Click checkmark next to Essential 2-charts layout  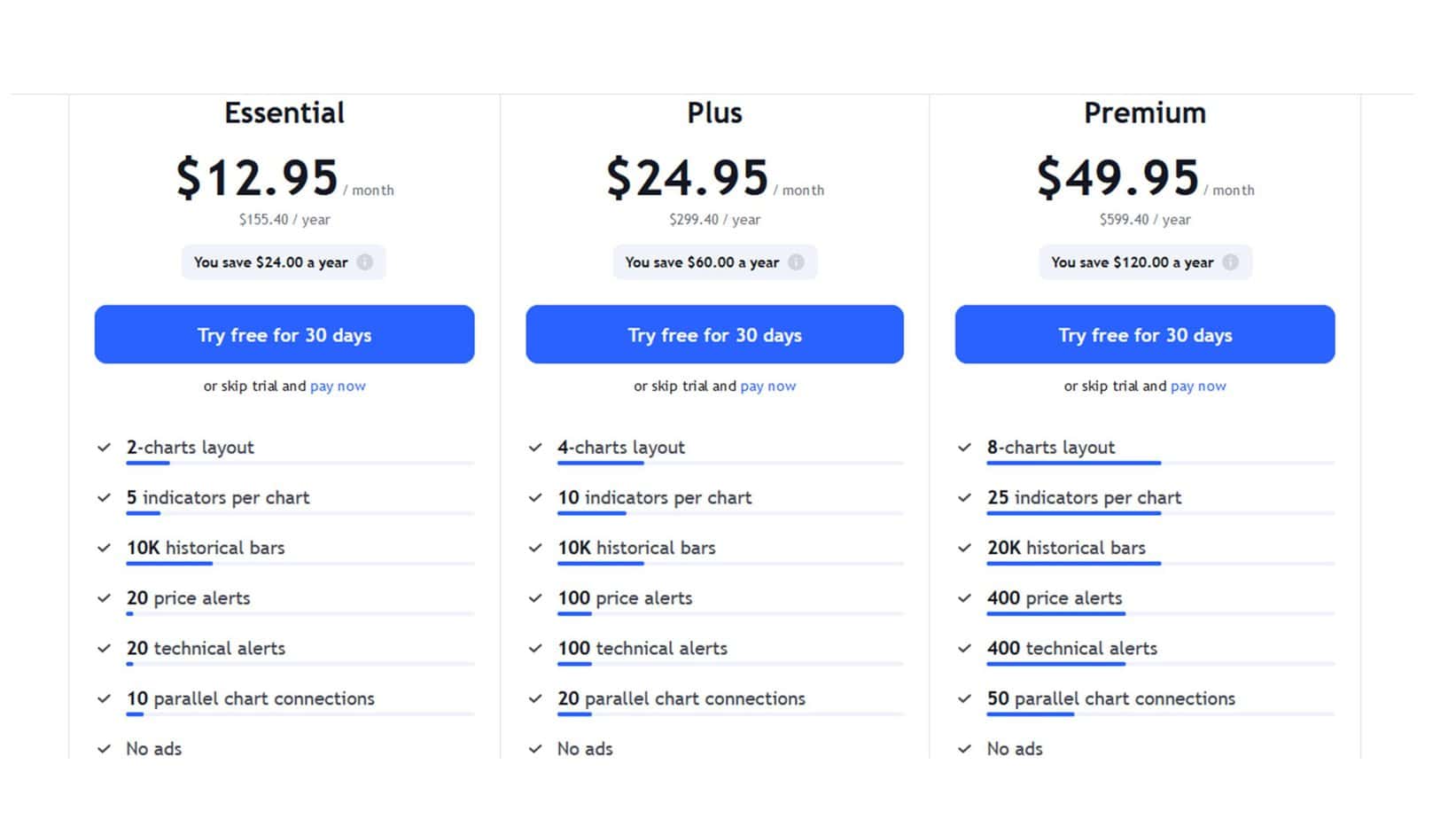(105, 448)
